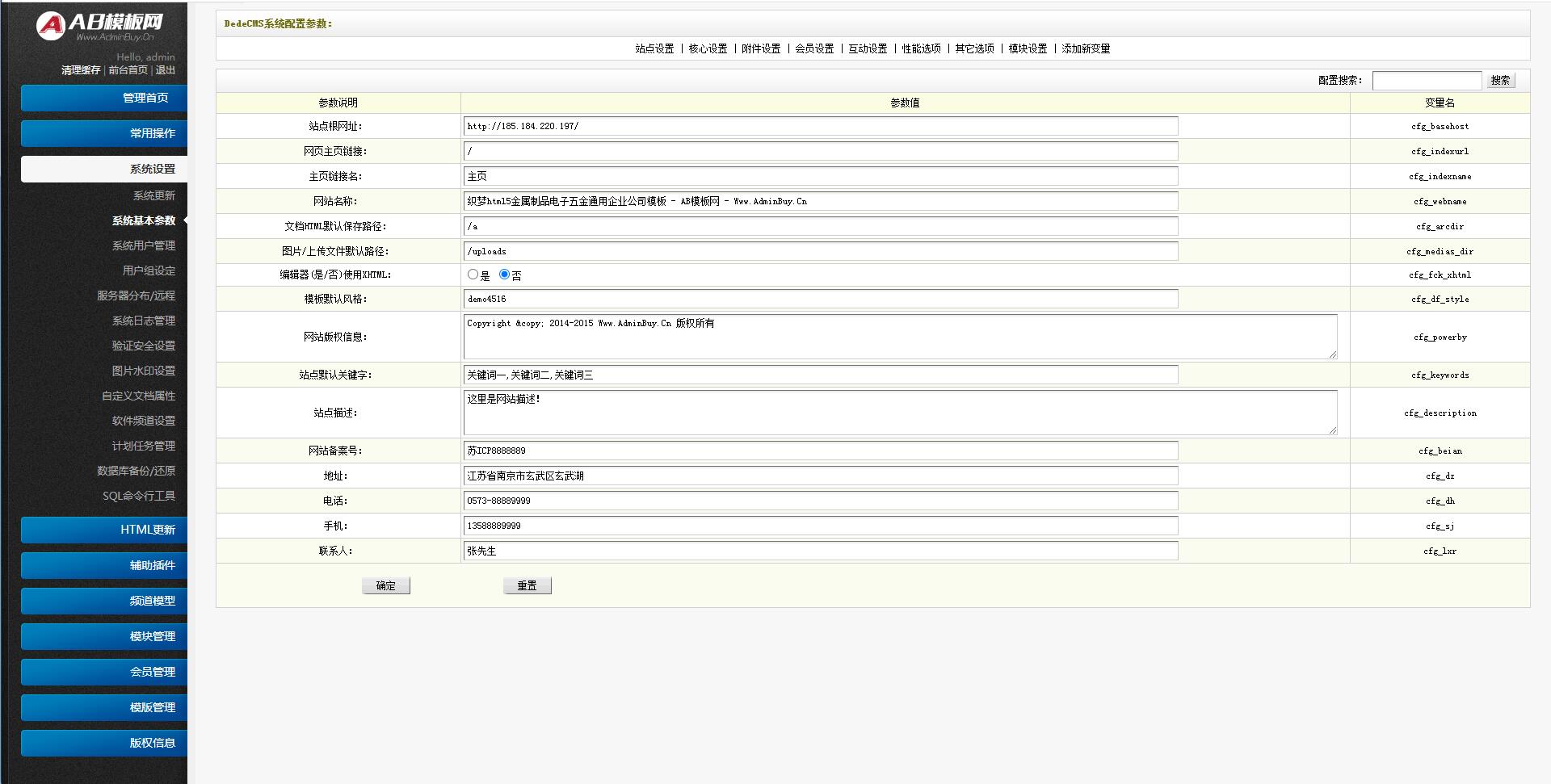Expand the 常用操作 sidebar section
The height and width of the screenshot is (784, 1551).
pyautogui.click(x=104, y=133)
